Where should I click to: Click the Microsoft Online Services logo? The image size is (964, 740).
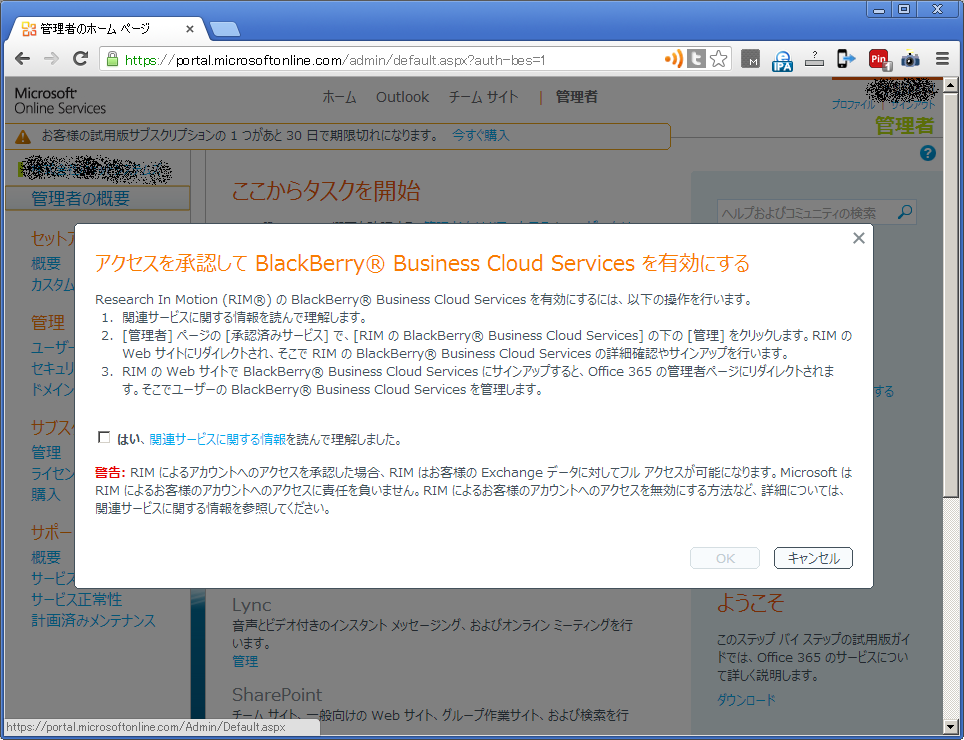pyautogui.click(x=60, y=101)
